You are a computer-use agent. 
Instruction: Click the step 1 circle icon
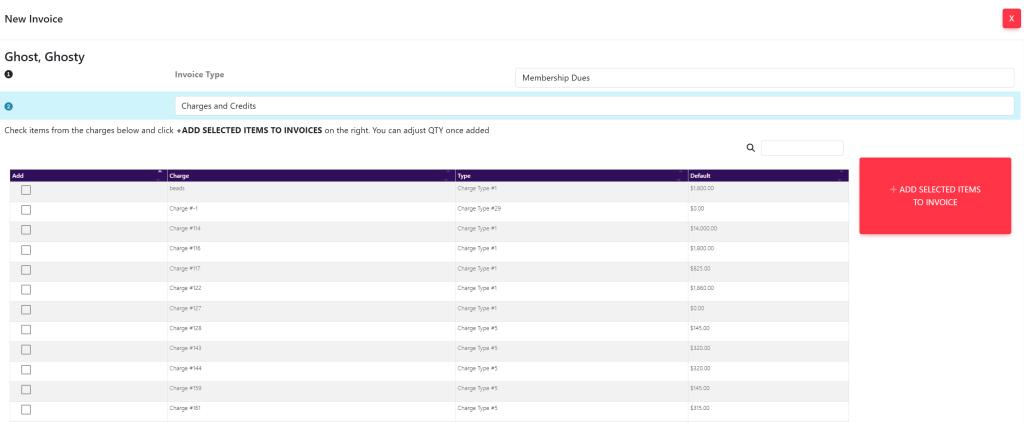[x=9, y=75]
